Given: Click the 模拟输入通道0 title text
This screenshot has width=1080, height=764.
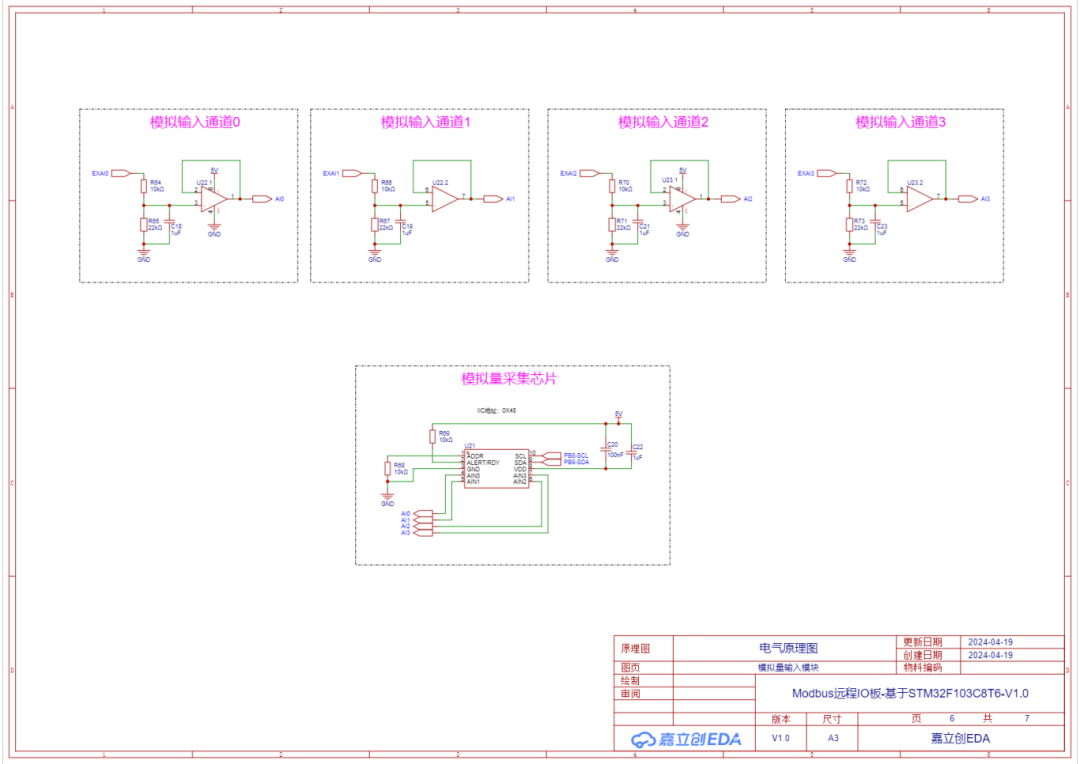Looking at the screenshot, I should pyautogui.click(x=196, y=123).
